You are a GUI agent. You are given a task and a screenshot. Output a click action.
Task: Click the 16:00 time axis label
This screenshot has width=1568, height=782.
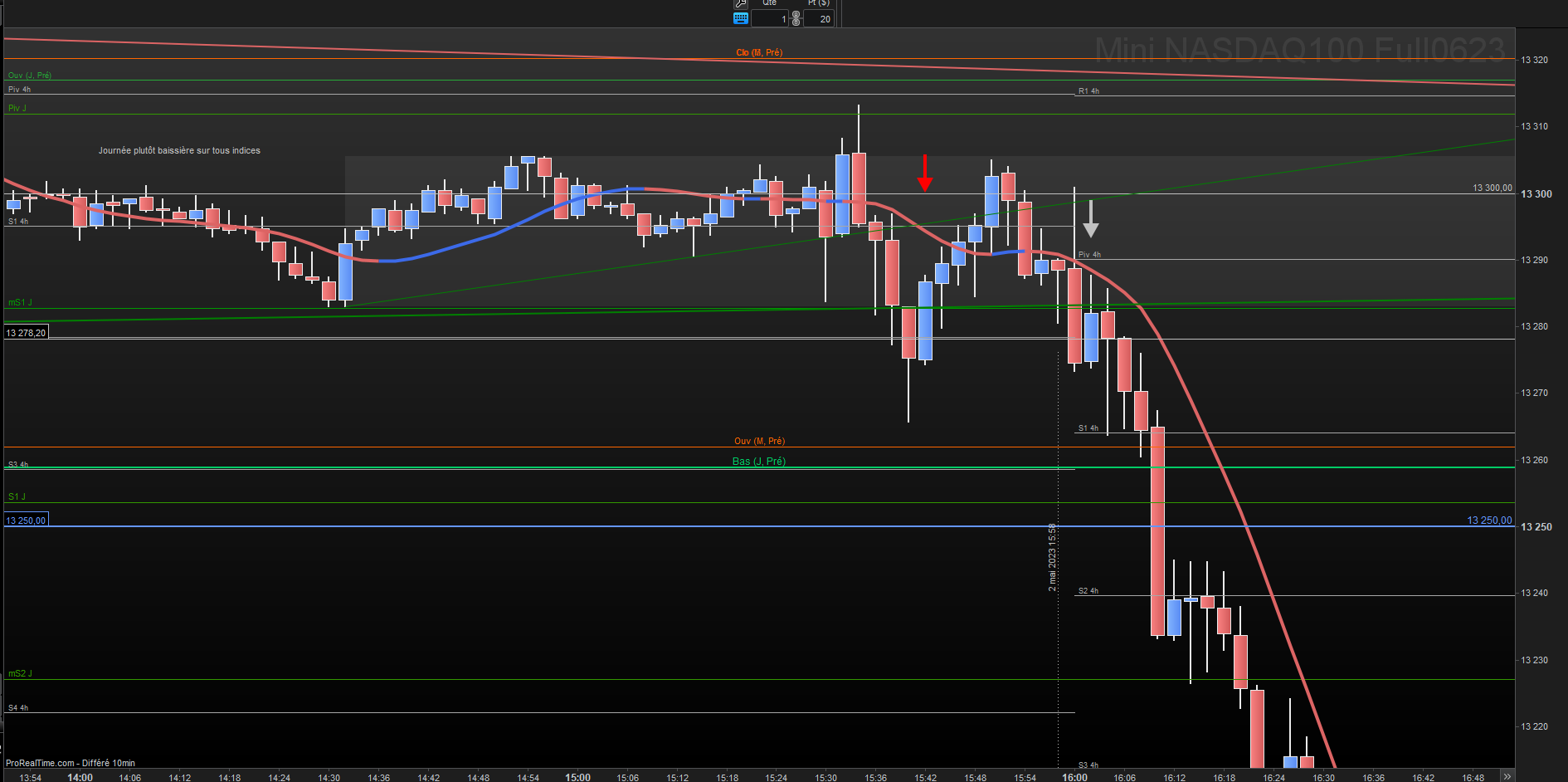1075,777
